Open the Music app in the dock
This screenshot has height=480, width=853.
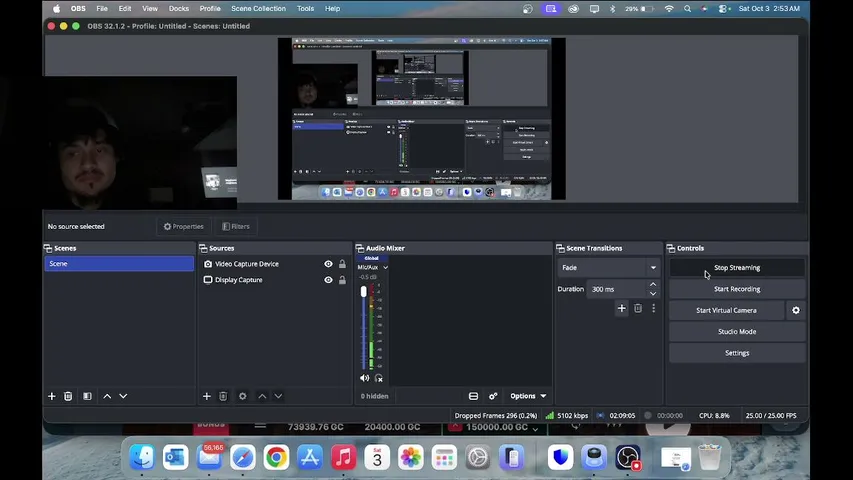[343, 457]
